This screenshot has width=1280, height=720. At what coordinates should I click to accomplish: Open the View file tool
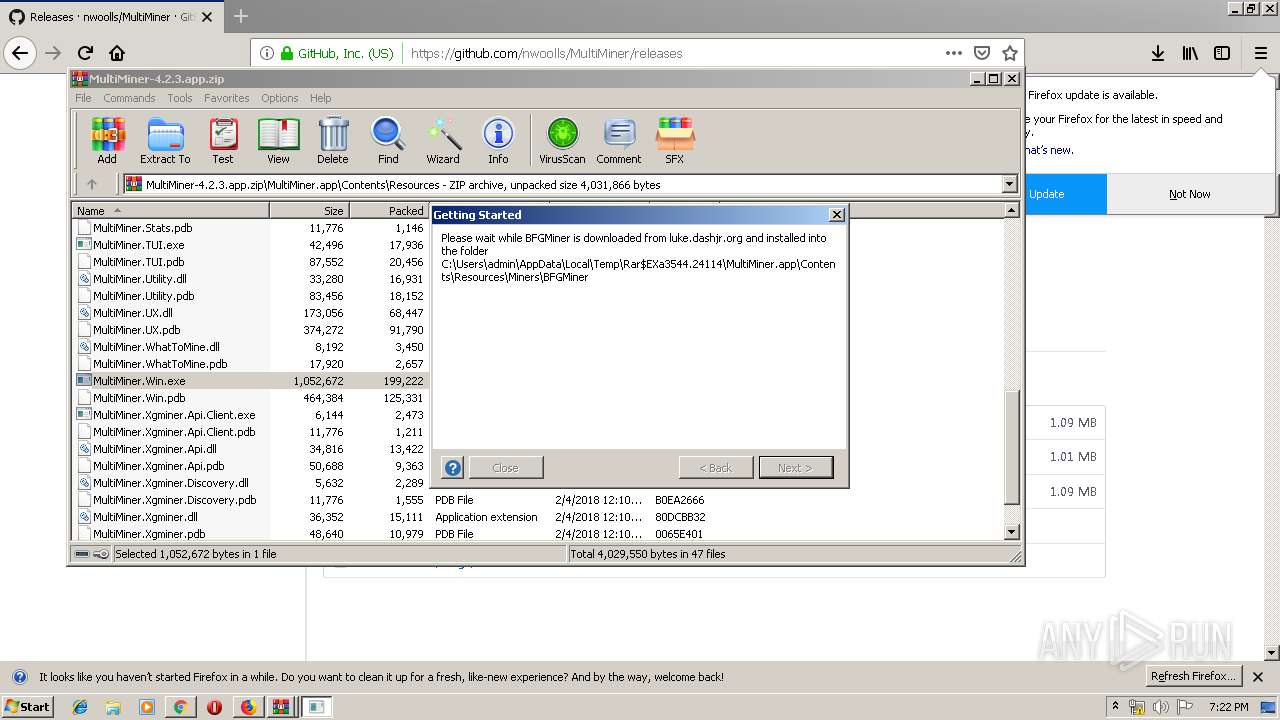278,140
